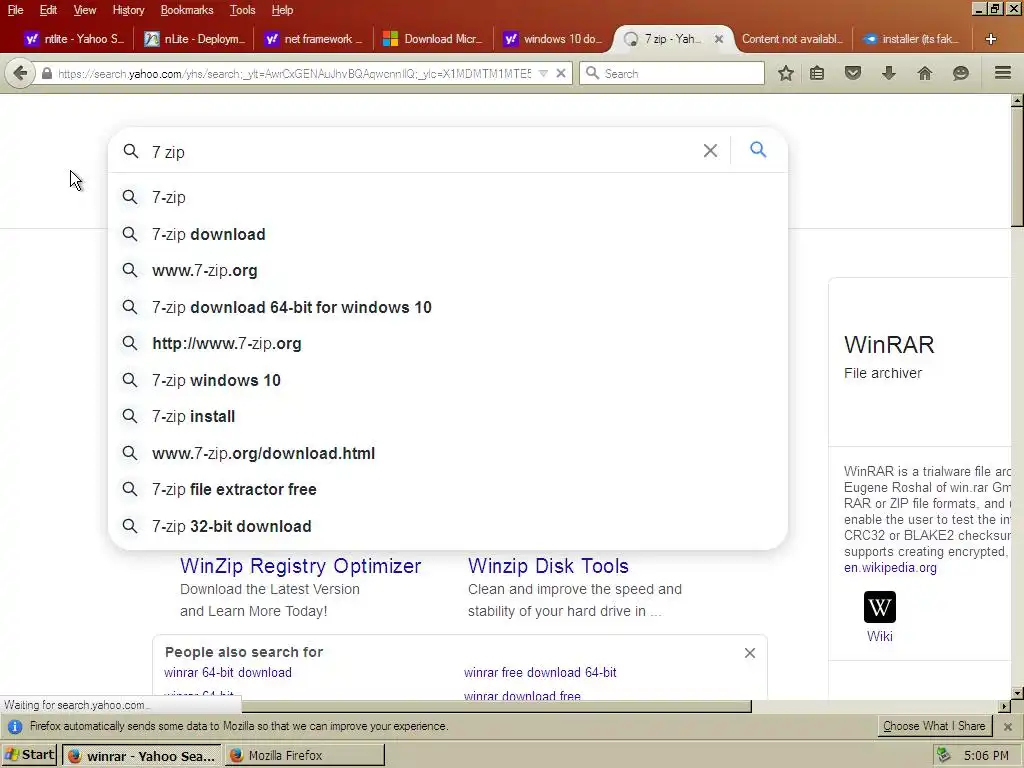Select '7-zip install' suggestion
The width and height of the screenshot is (1024, 768).
pos(448,417)
